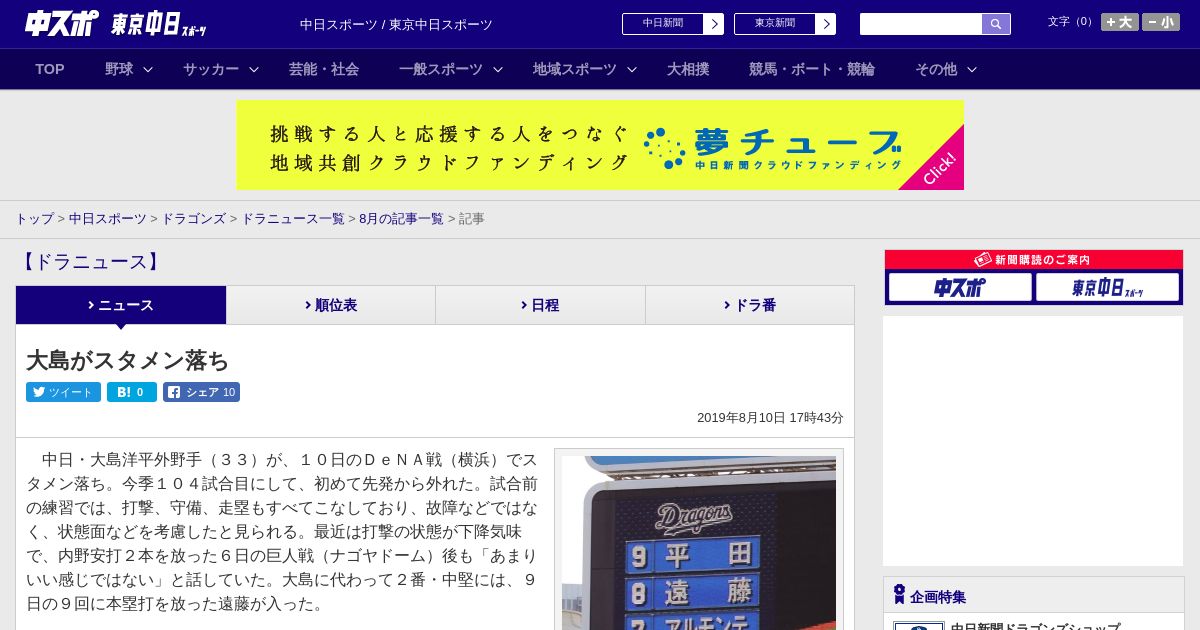
Task: Click the 企画特集 ribbon icon
Action: click(x=899, y=595)
